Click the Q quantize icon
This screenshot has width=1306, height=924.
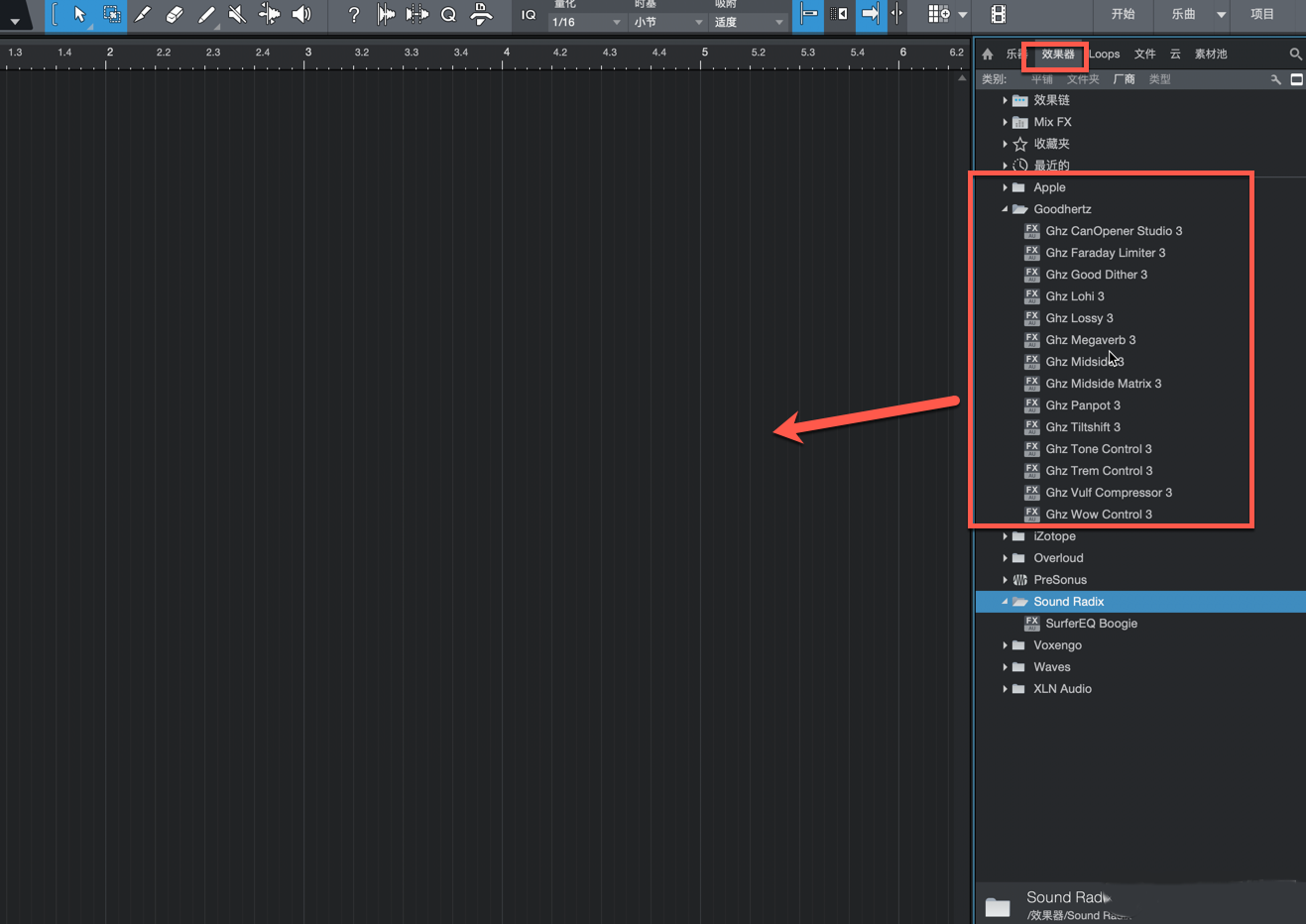[x=448, y=15]
